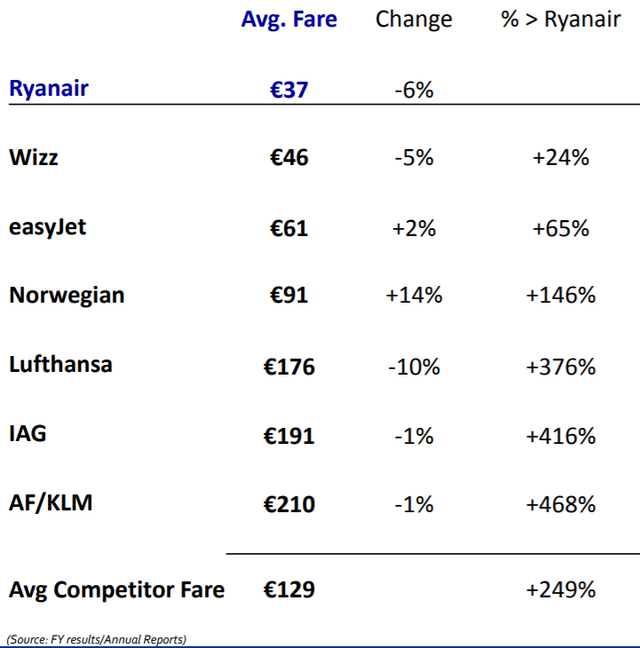Screen dimensions: 640x648
Task: Select the €129 average competitor fare
Action: click(289, 589)
